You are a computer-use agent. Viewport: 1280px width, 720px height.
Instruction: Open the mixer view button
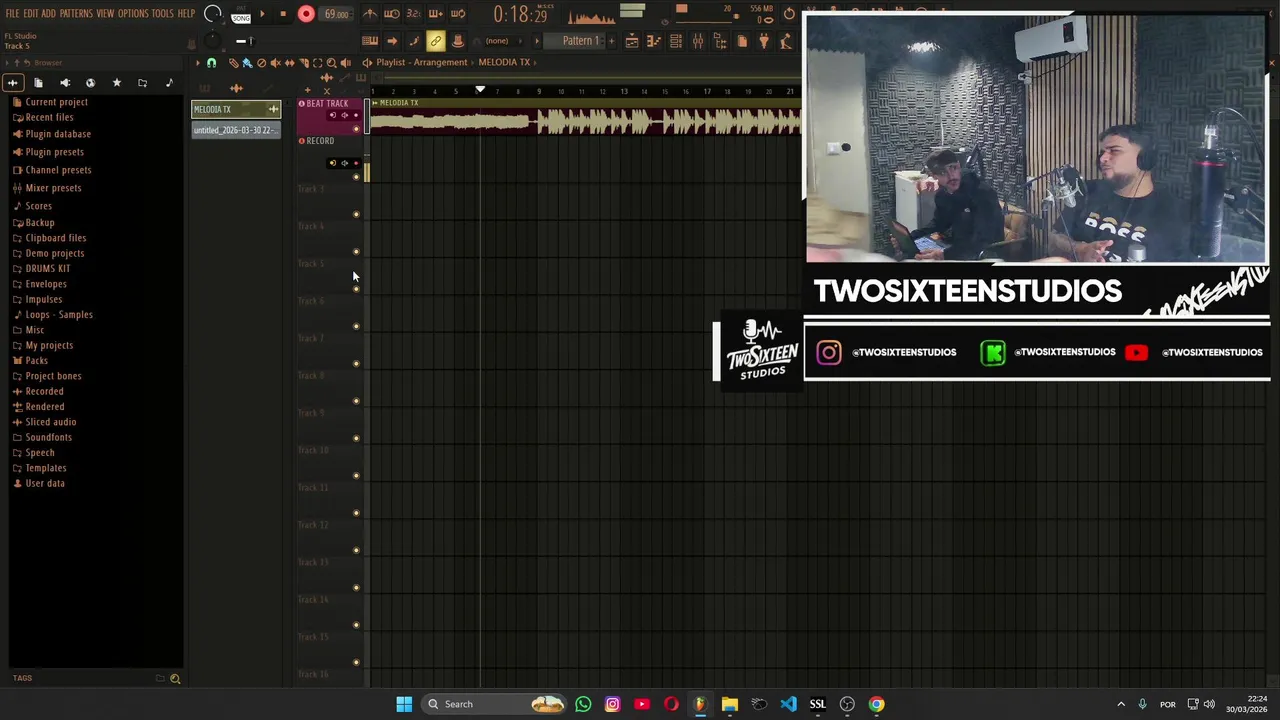(698, 41)
